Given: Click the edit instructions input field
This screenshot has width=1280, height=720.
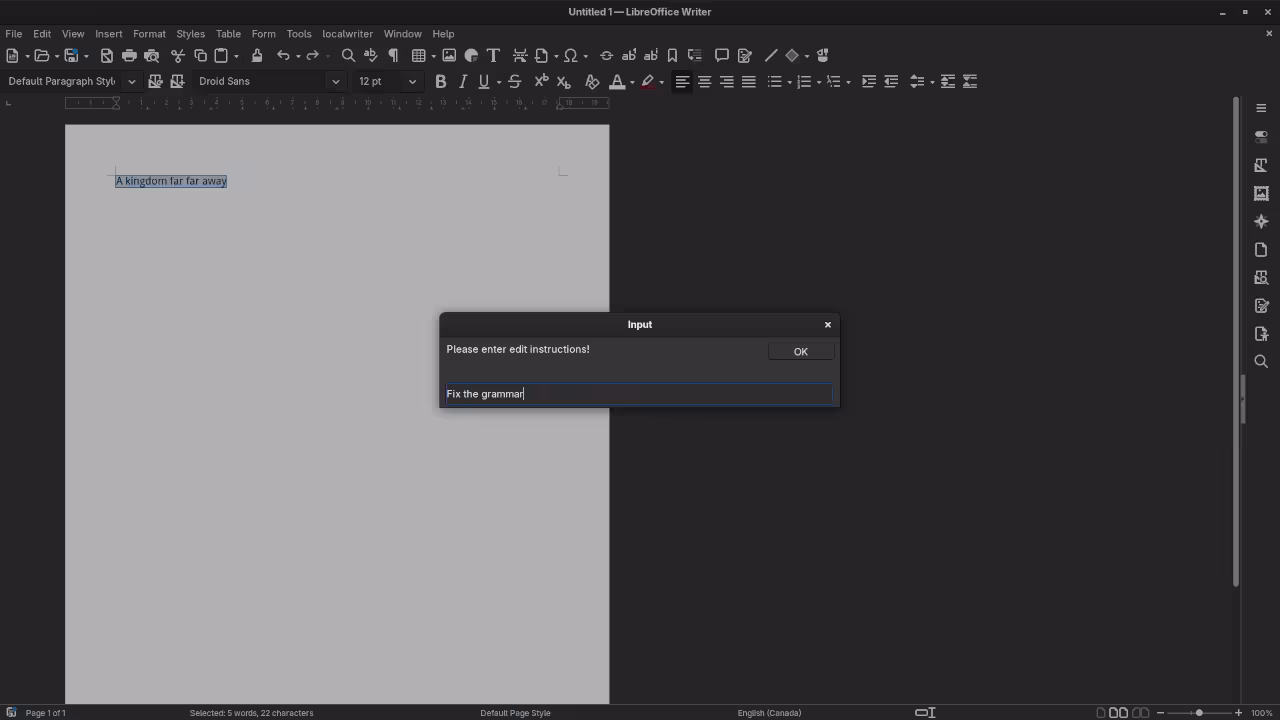Looking at the screenshot, I should pyautogui.click(x=639, y=393).
